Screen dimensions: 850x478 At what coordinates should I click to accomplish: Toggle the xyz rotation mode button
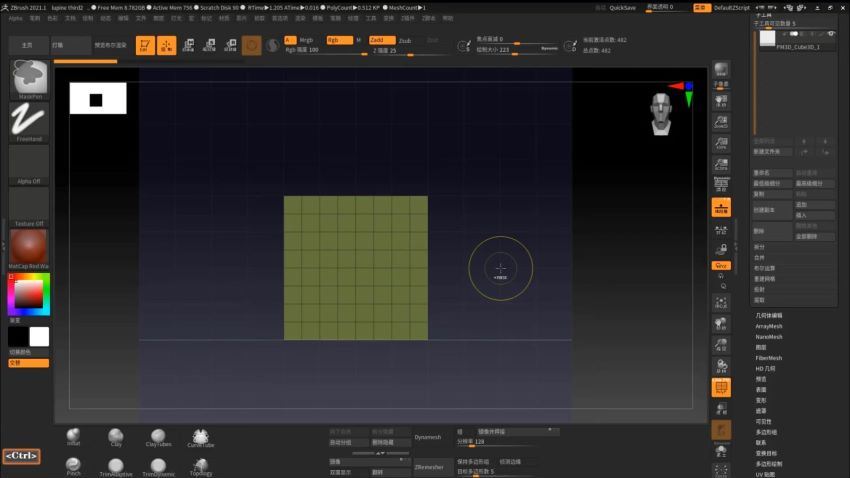(x=721, y=266)
